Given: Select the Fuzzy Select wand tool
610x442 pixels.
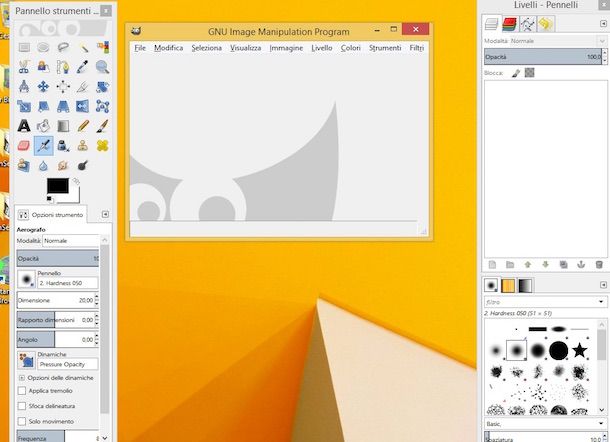Looking at the screenshot, I should click(83, 47).
